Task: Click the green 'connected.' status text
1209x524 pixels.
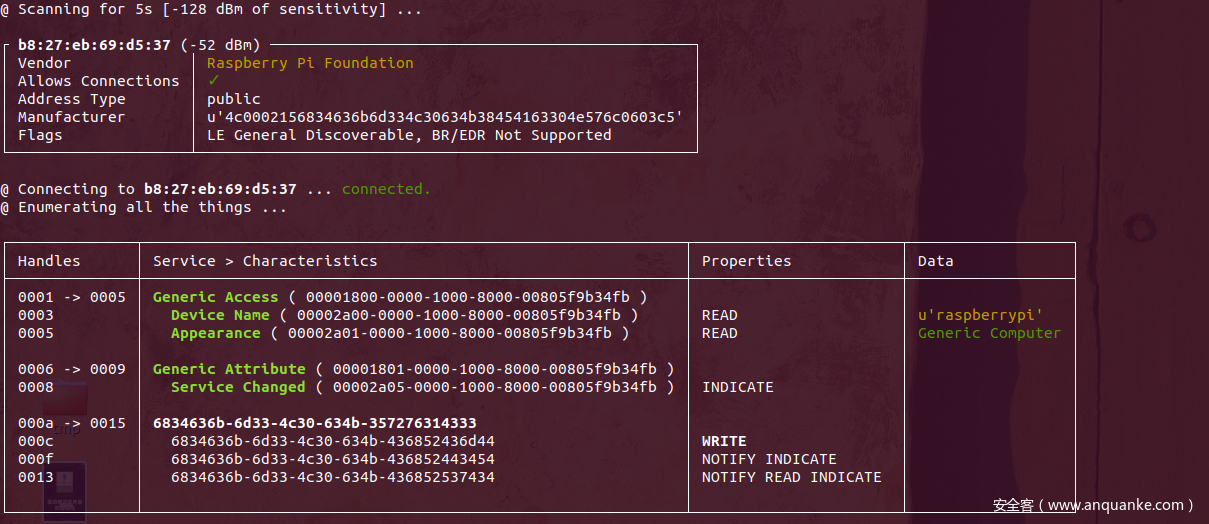Action: [386, 189]
